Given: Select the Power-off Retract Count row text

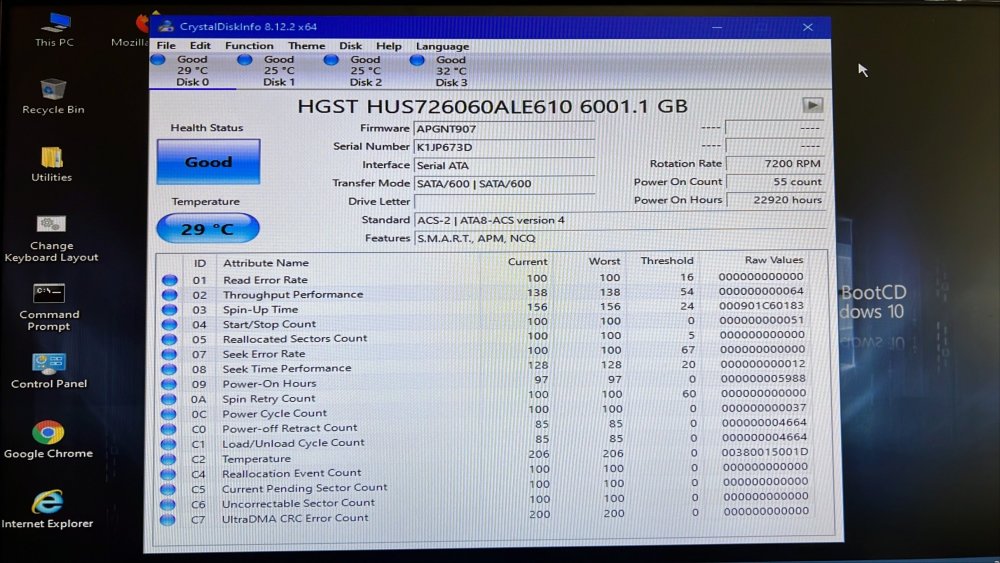Looking at the screenshot, I should click(x=290, y=428).
